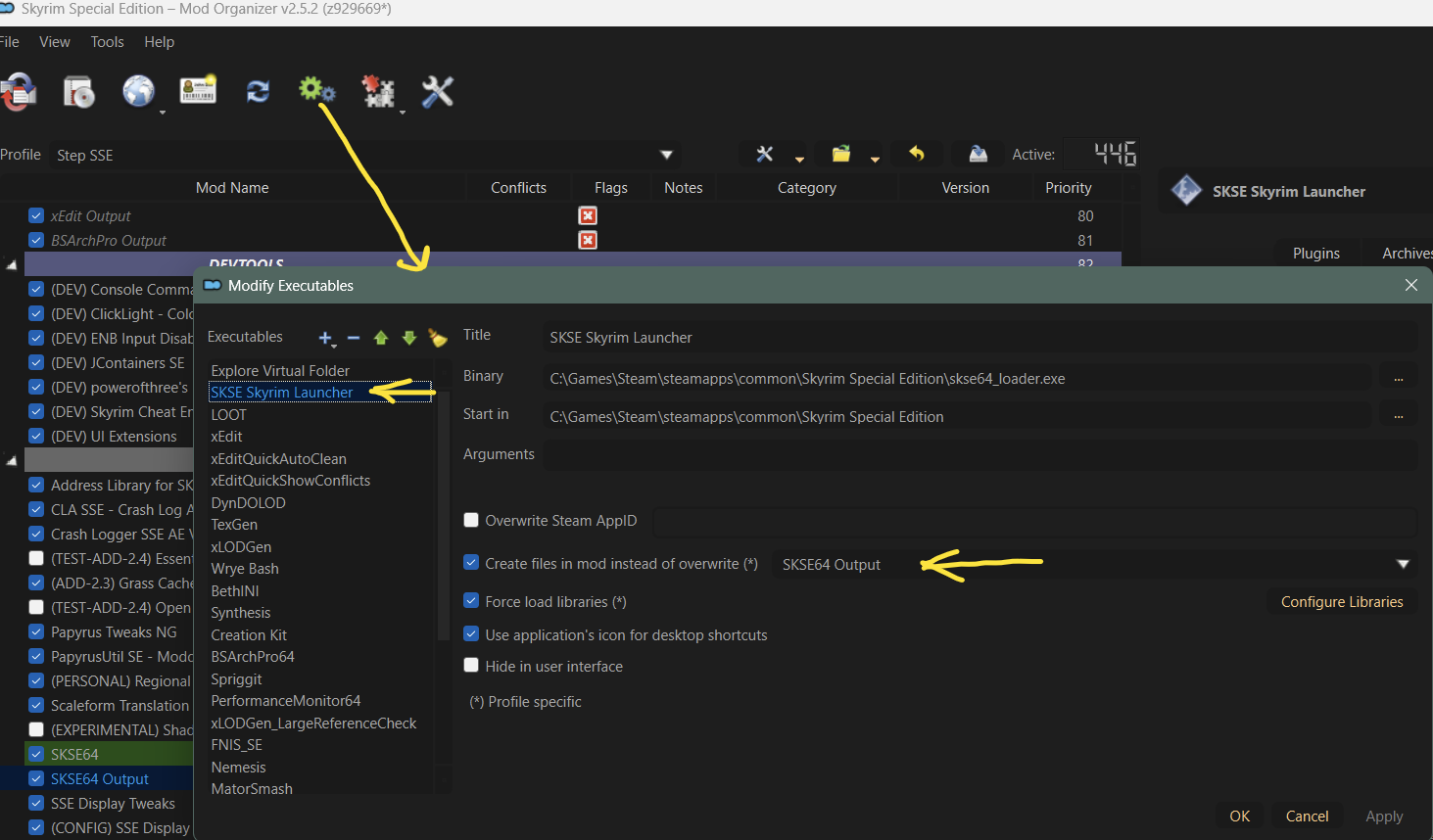Screen dimensions: 1433x840
Task: Uncheck Force load libraries option
Action: coord(471,602)
